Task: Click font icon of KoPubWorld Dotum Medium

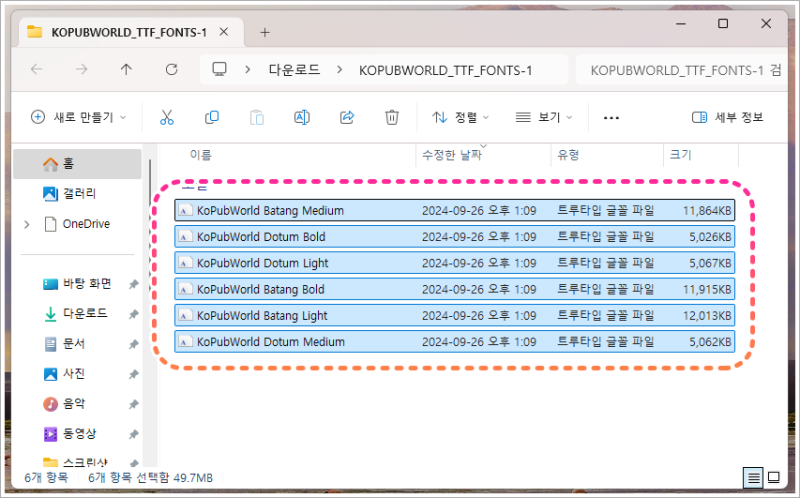Action: [184, 342]
